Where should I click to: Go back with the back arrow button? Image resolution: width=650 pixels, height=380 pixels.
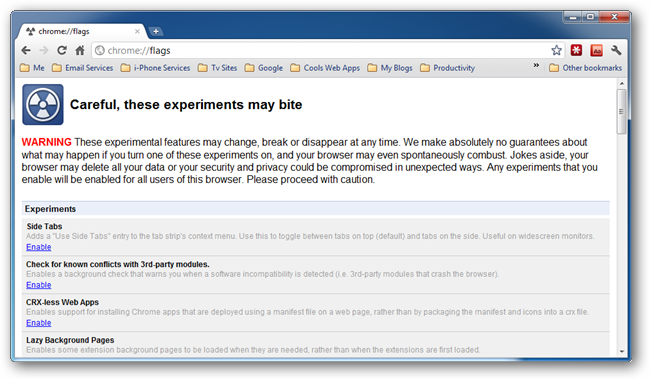pyautogui.click(x=26, y=51)
